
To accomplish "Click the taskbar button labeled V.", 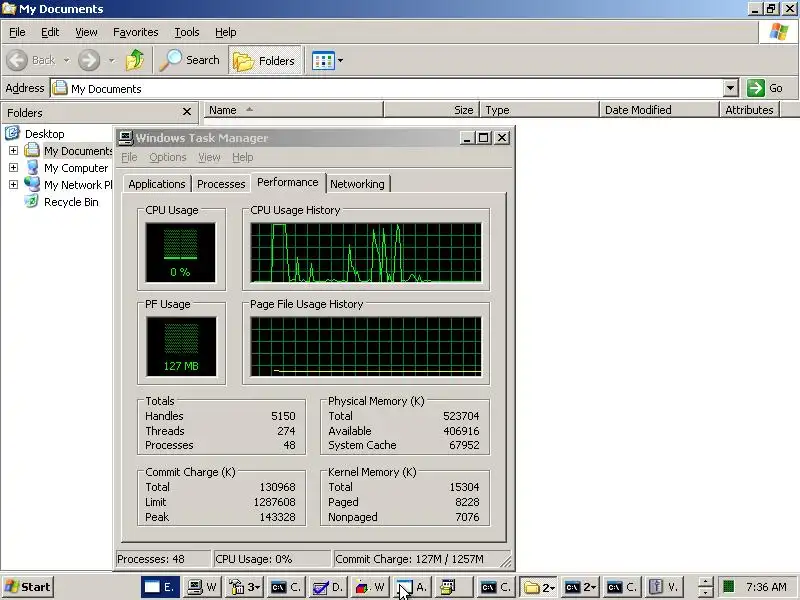I will click(x=664, y=587).
